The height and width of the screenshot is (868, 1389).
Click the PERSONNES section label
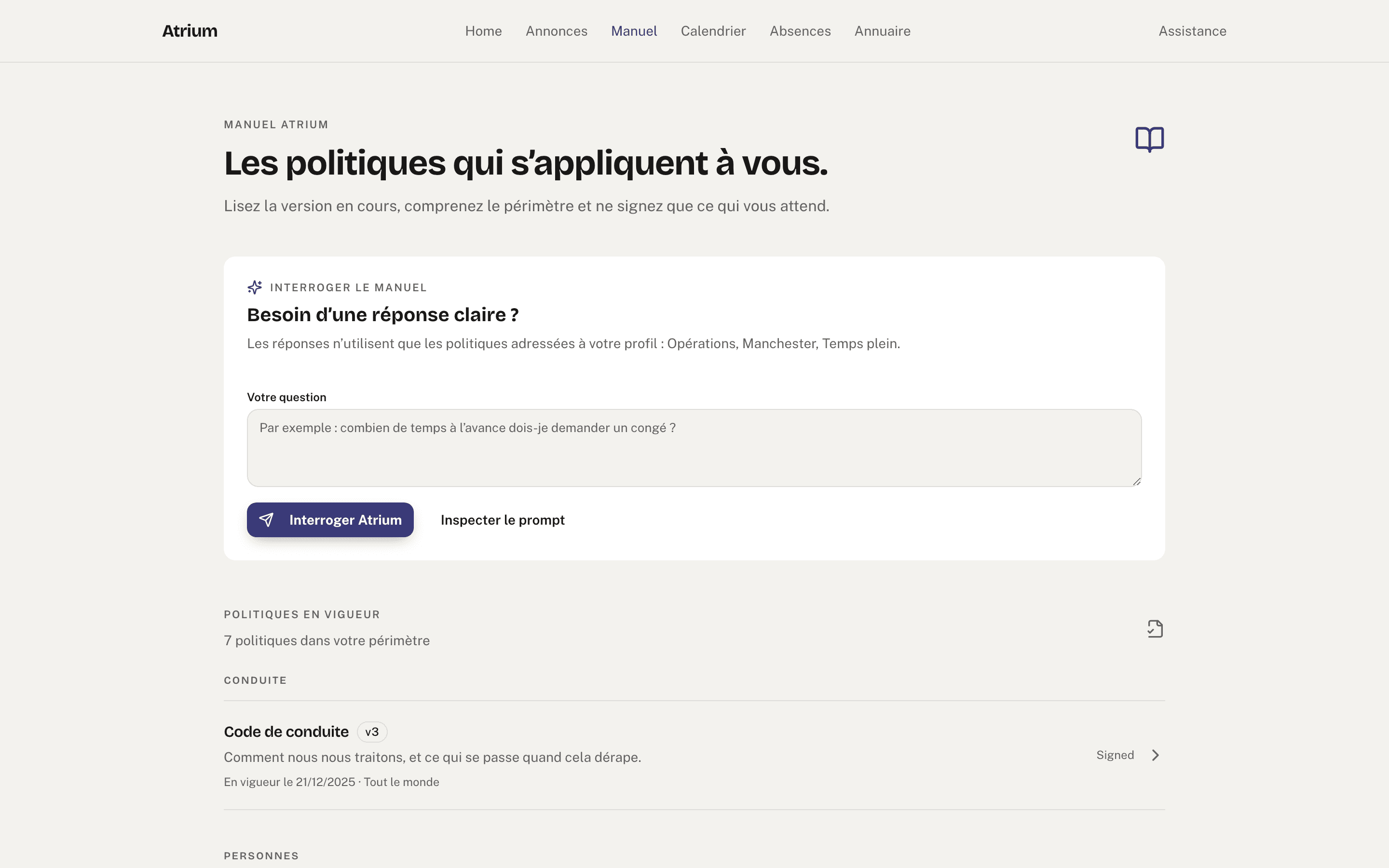point(261,856)
